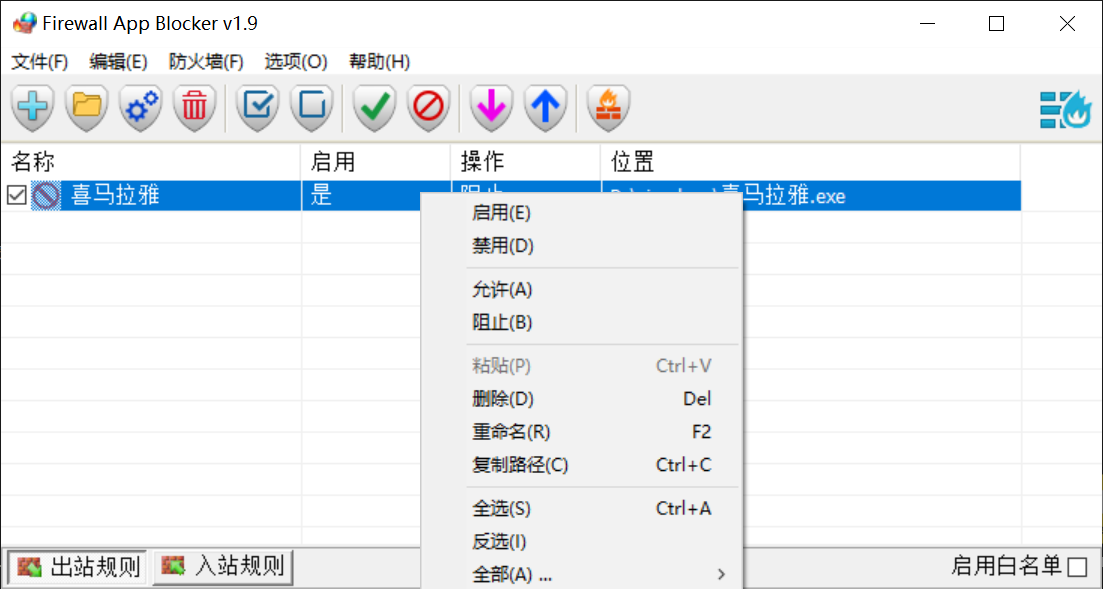
Task: Choose 阻止(B) in context menu
Action: pos(581,322)
